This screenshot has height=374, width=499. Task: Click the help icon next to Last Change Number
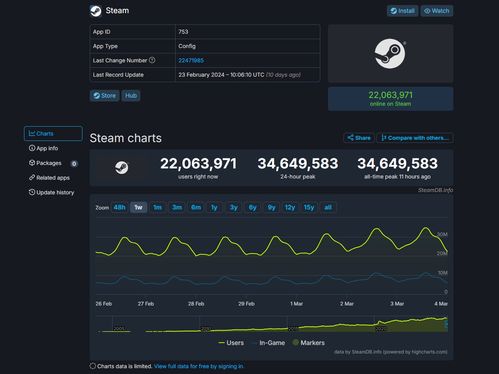coord(152,60)
